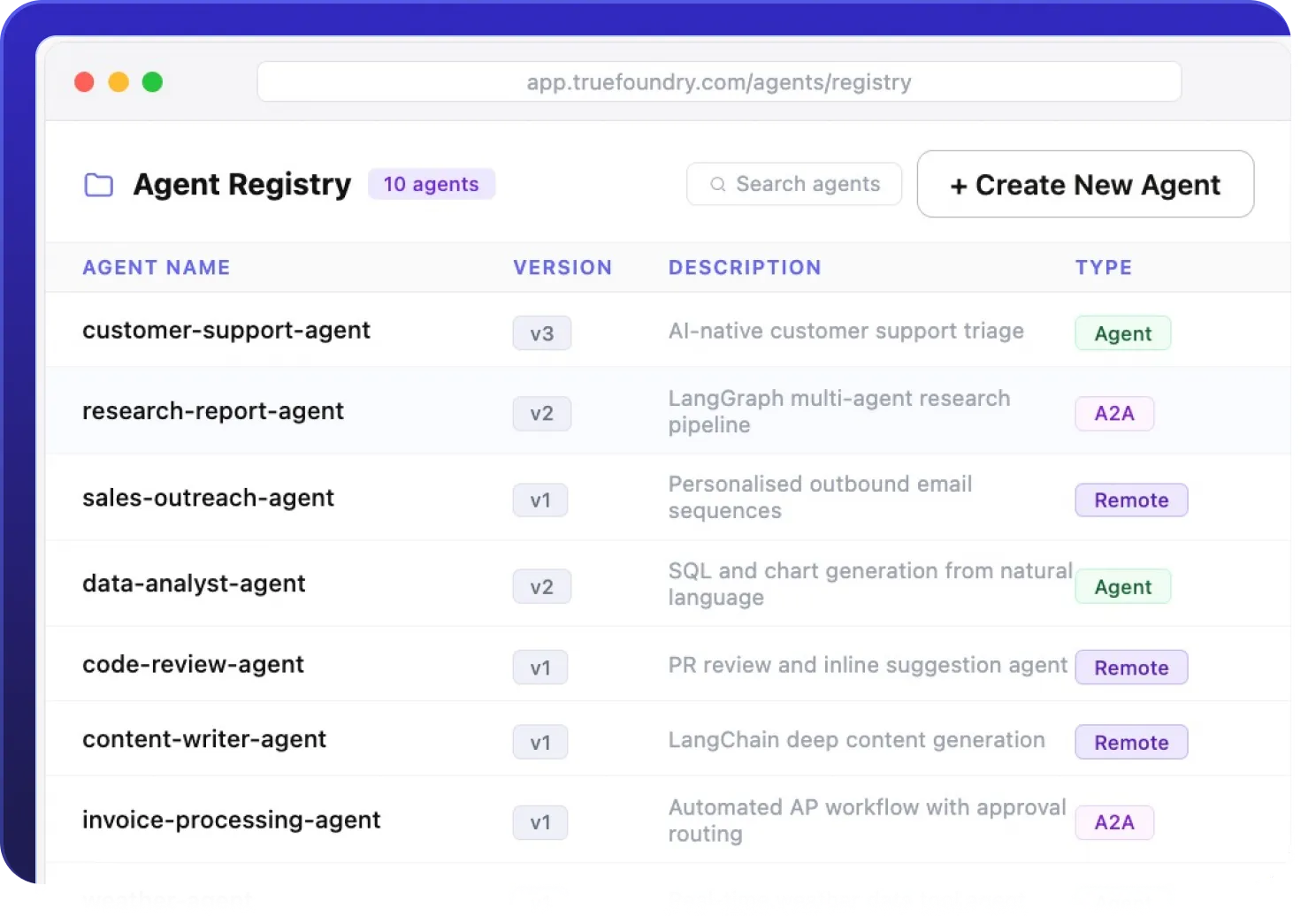Viewport: 1316px width, 916px height.
Task: Open research-report-agent
Action: 213,411
